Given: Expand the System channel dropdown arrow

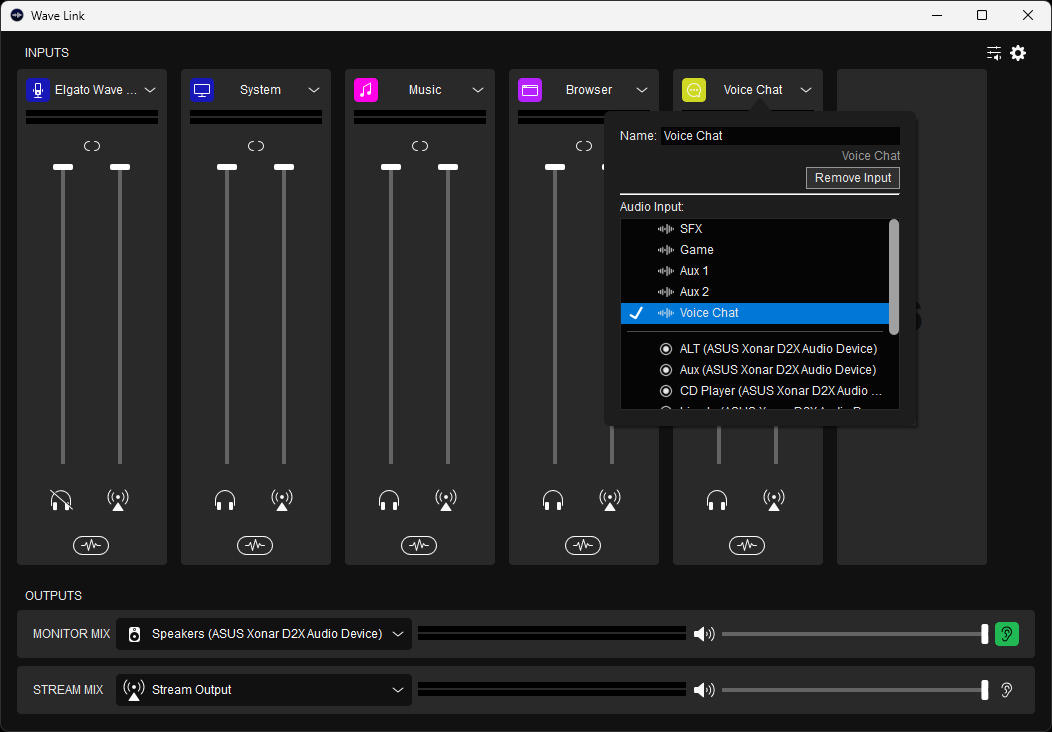Looking at the screenshot, I should [x=314, y=90].
